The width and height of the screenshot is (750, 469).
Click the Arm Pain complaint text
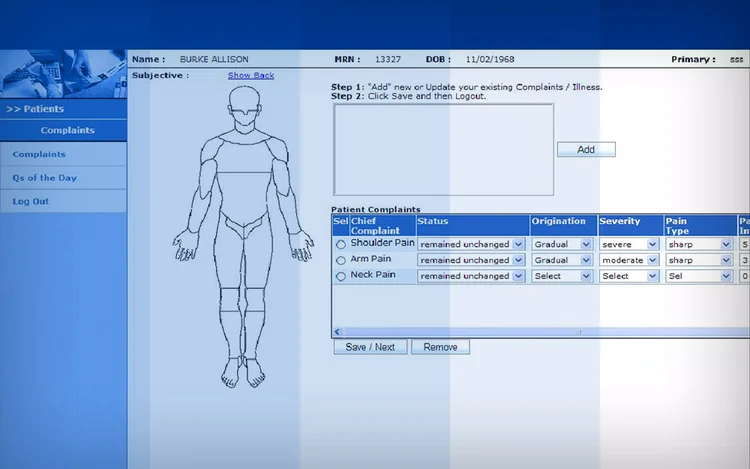click(371, 259)
